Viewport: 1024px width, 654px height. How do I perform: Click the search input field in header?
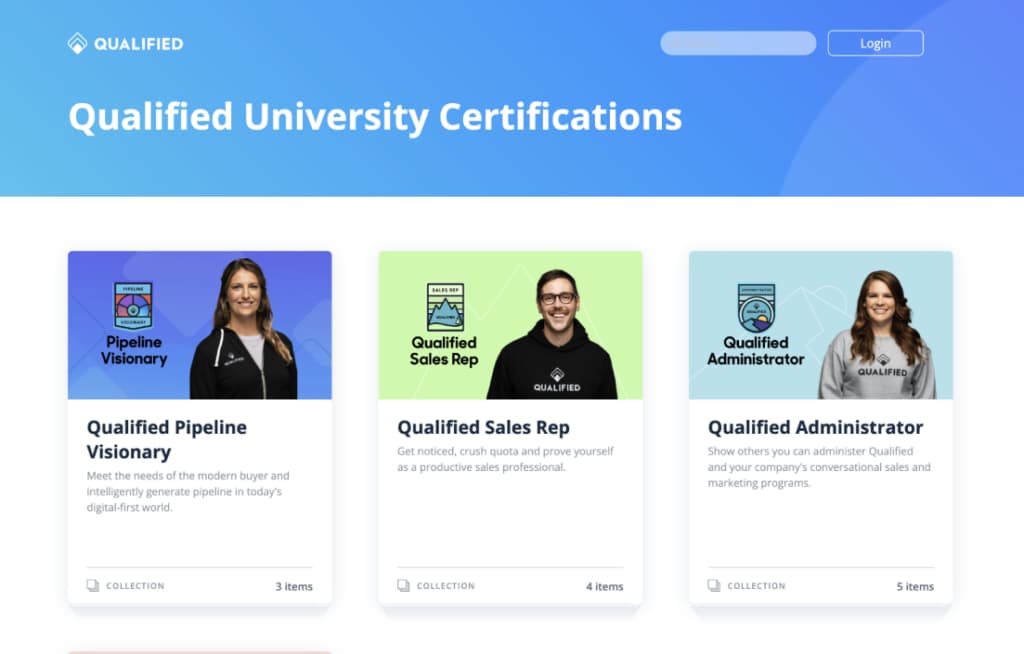point(738,43)
